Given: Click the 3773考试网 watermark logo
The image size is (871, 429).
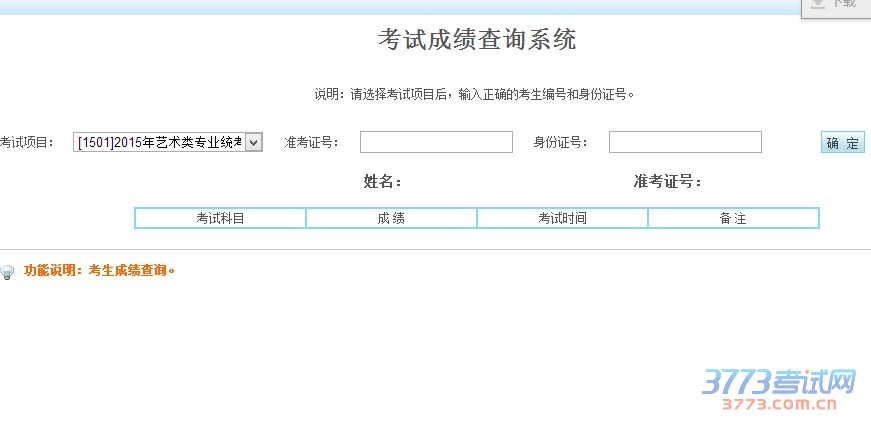Looking at the screenshot, I should pyautogui.click(x=779, y=382).
